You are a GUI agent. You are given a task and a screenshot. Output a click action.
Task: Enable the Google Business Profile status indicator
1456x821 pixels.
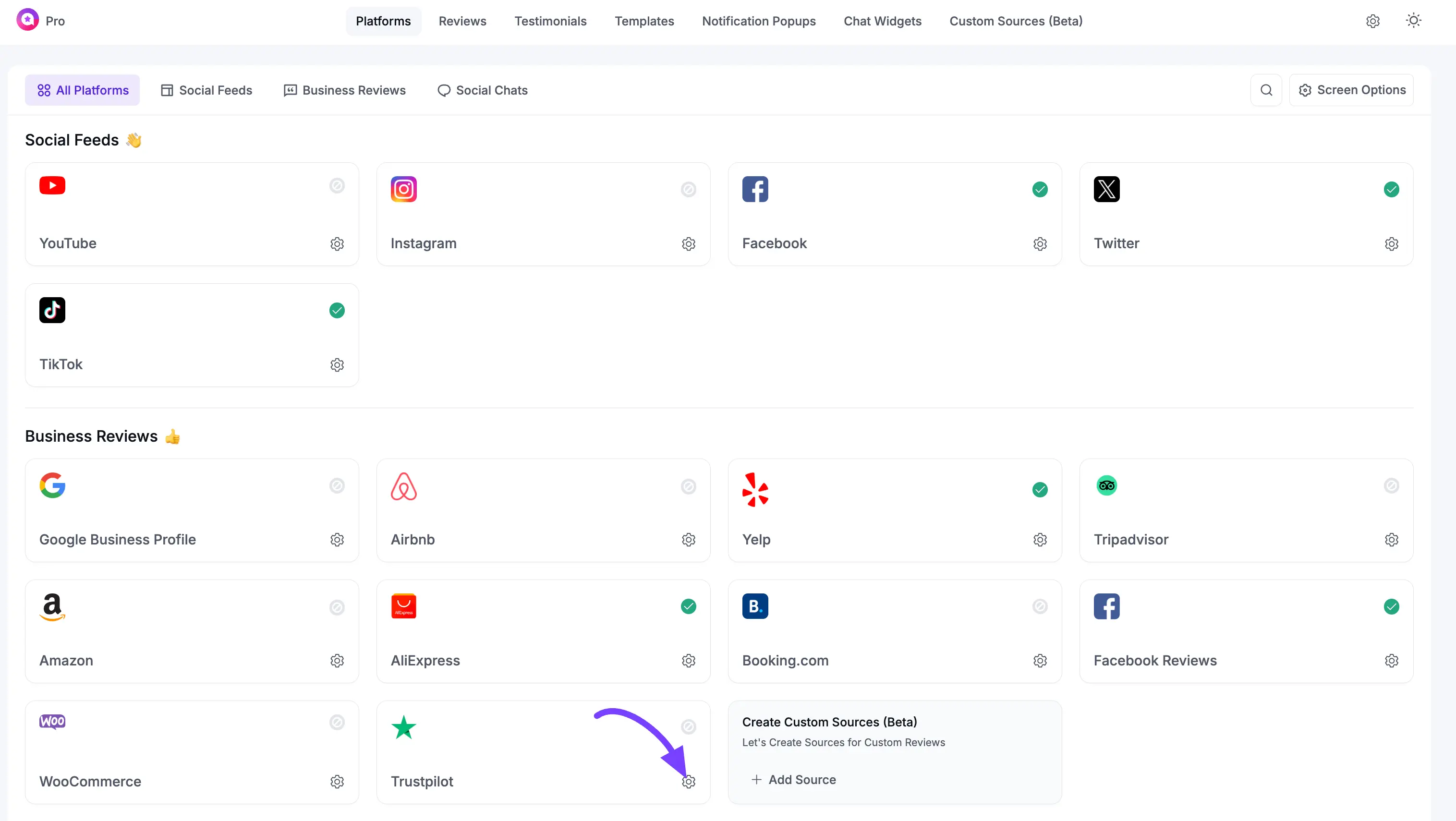(337, 485)
